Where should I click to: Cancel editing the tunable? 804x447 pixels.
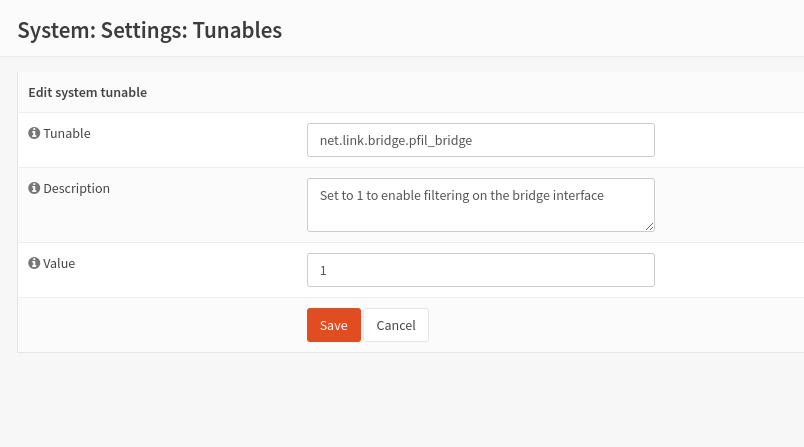(x=396, y=325)
